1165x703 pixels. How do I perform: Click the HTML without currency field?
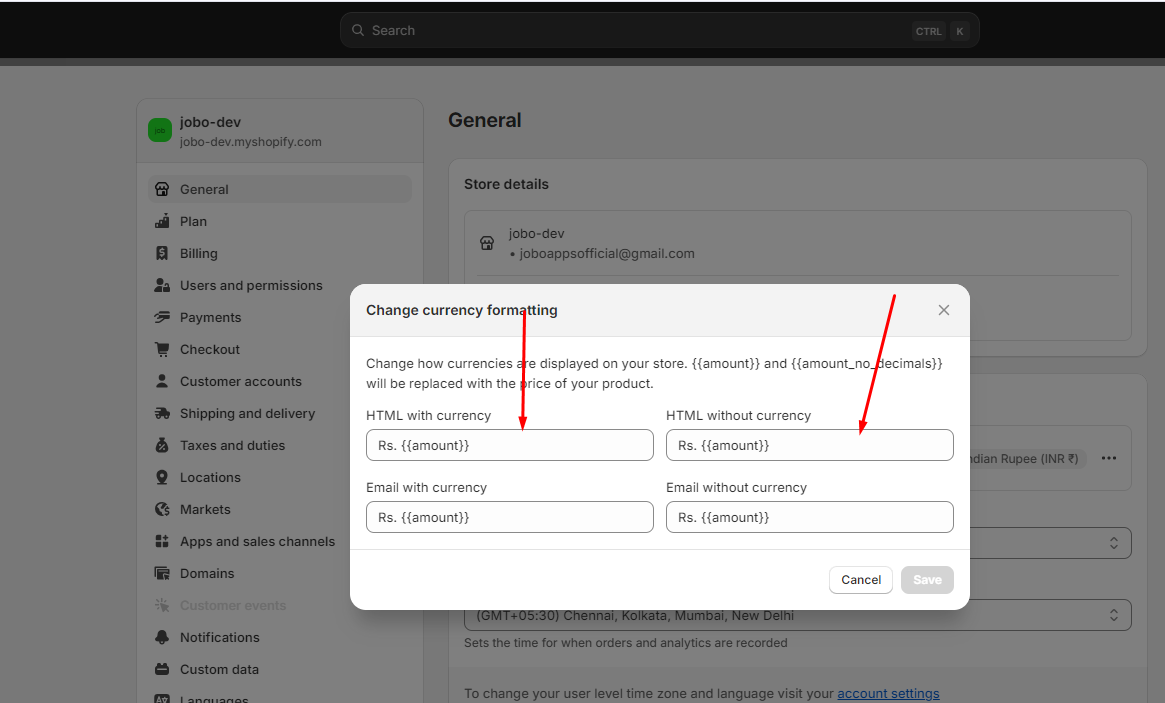click(810, 445)
